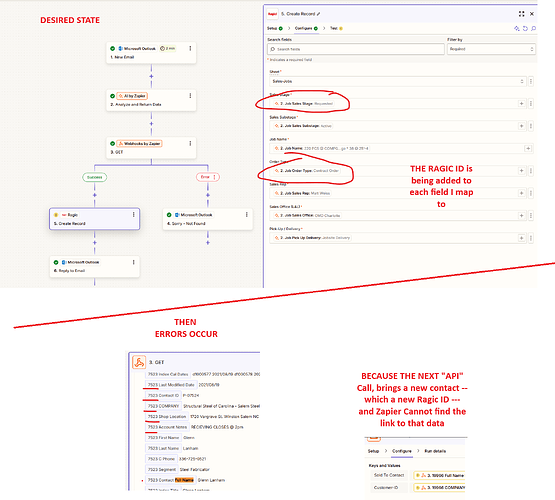Viewport: 555px width, 500px height.
Task: Select the Webhooks by Zapier GET step
Action: [151, 148]
